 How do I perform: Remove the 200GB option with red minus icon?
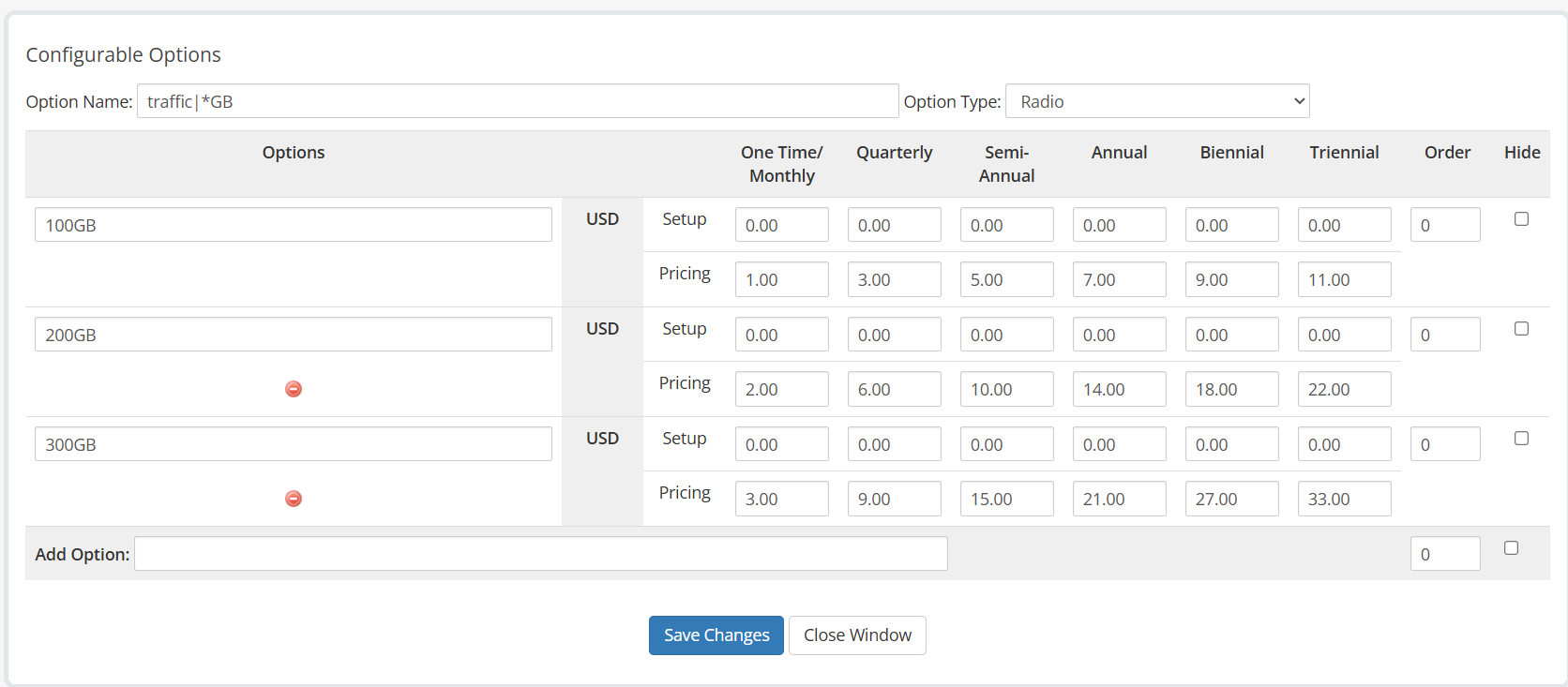coord(294,389)
